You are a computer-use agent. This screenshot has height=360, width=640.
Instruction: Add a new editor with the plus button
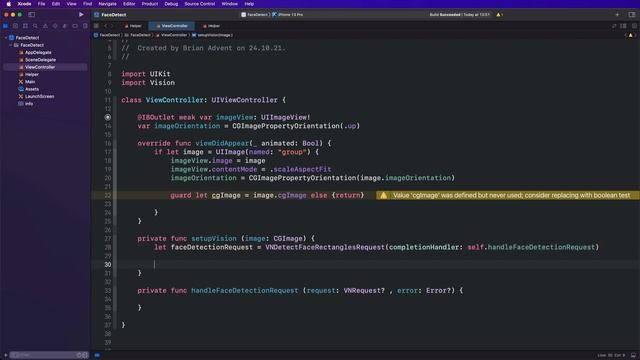pos(617,15)
